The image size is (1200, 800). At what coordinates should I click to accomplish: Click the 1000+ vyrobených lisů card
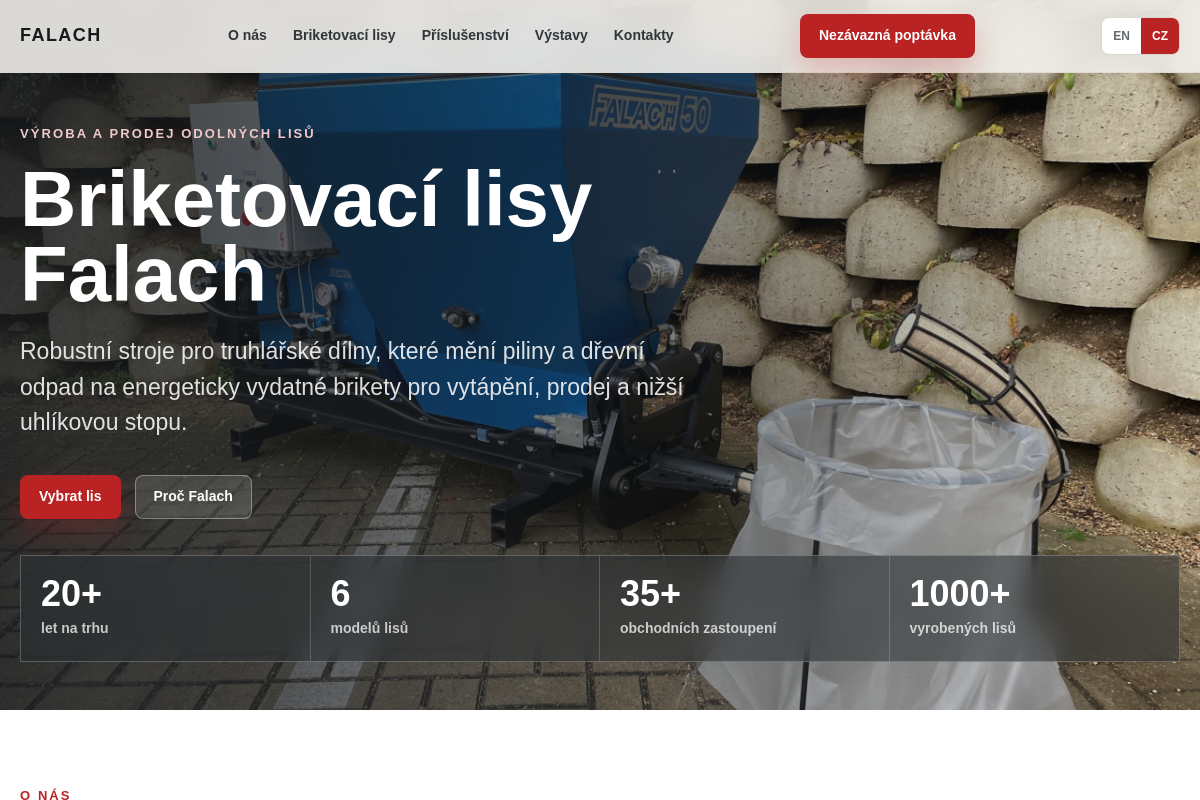[1034, 608]
